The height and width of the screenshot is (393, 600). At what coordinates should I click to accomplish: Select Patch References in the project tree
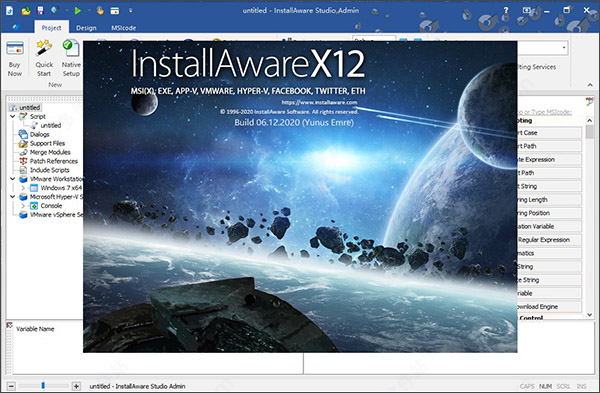coord(54,161)
